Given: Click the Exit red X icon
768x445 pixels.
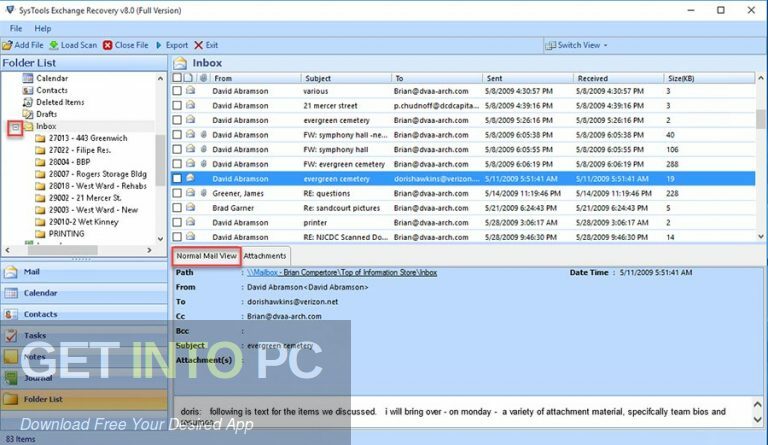Looking at the screenshot, I should coord(198,45).
